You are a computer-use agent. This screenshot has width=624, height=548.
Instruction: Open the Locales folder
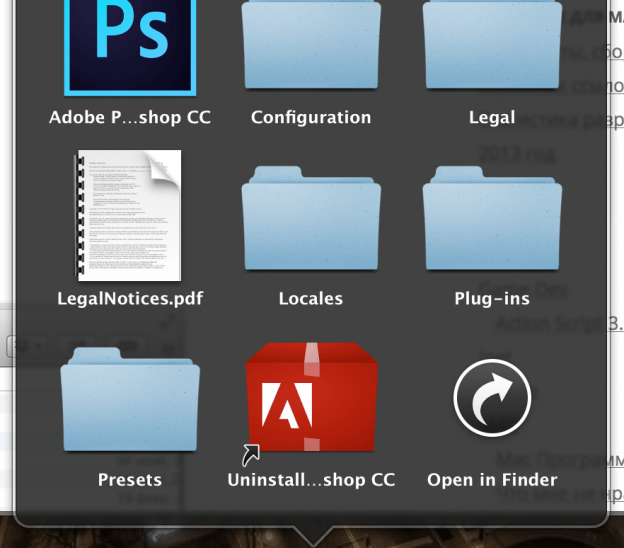[x=311, y=218]
